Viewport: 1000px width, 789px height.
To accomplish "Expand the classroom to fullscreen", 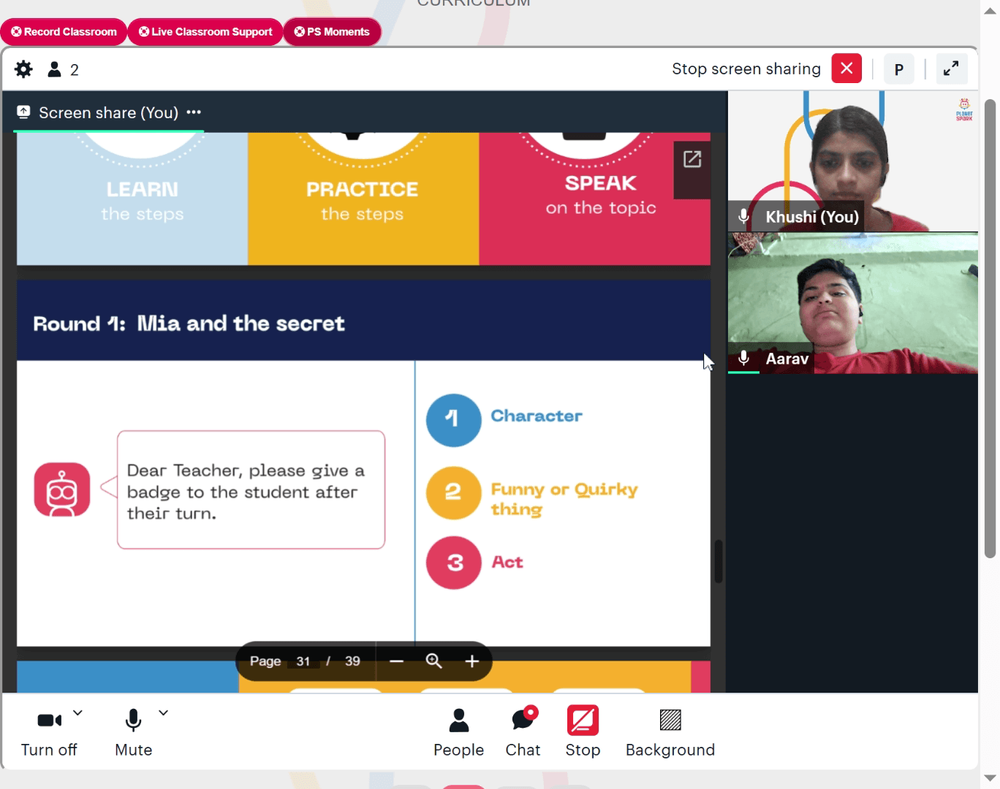I will click(951, 68).
